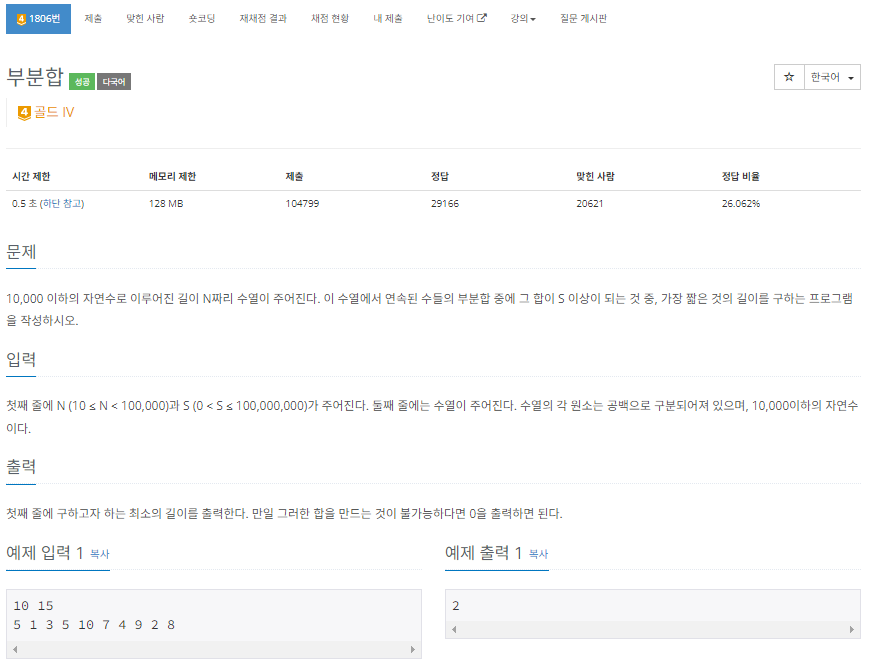Click the tier badge icon in the 1806번 tab
870x665 pixels.
21,19
